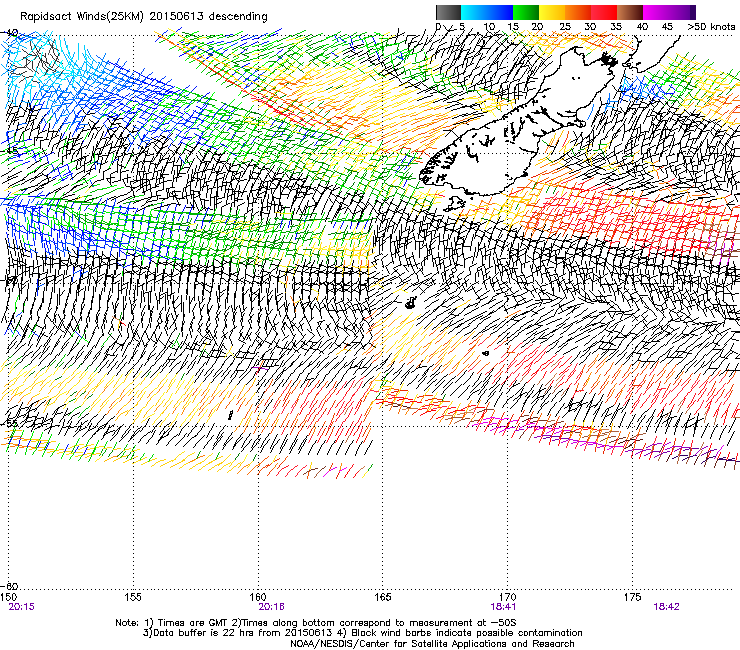Screen dimensions: 740x650
Task: Click the purple time label 20:15
Action: coord(21,607)
